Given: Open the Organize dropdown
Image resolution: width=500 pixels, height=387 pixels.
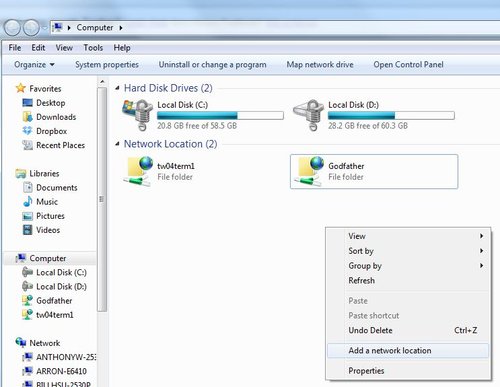Looking at the screenshot, I should [x=34, y=64].
